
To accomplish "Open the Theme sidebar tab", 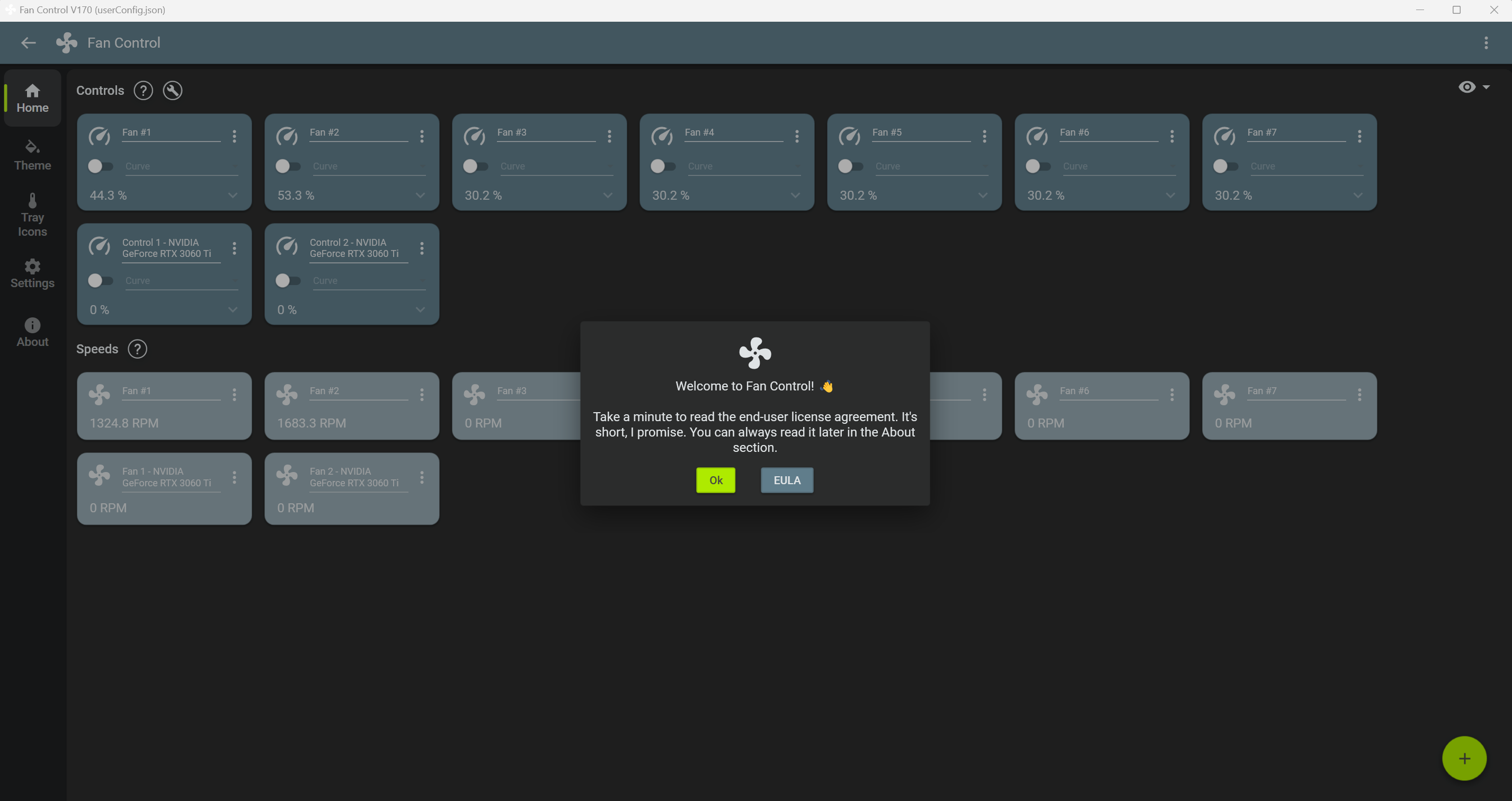I will 32,156.
